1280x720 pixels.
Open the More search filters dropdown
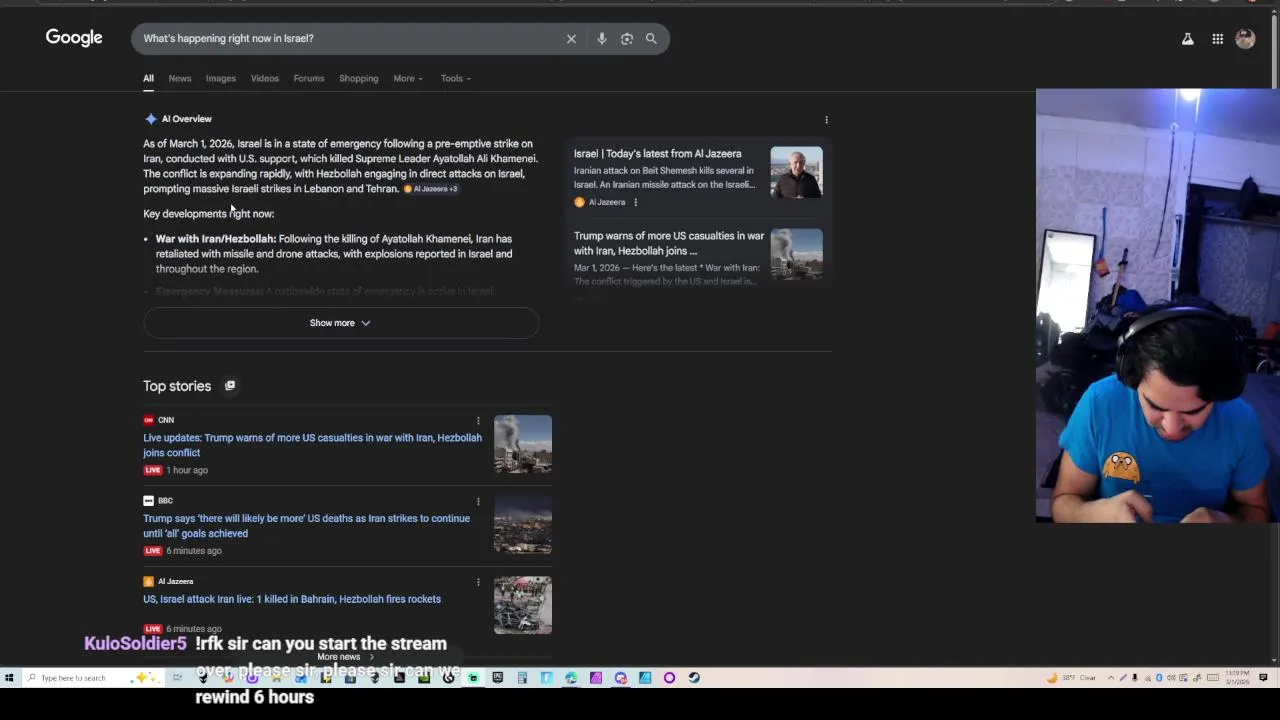(x=408, y=79)
